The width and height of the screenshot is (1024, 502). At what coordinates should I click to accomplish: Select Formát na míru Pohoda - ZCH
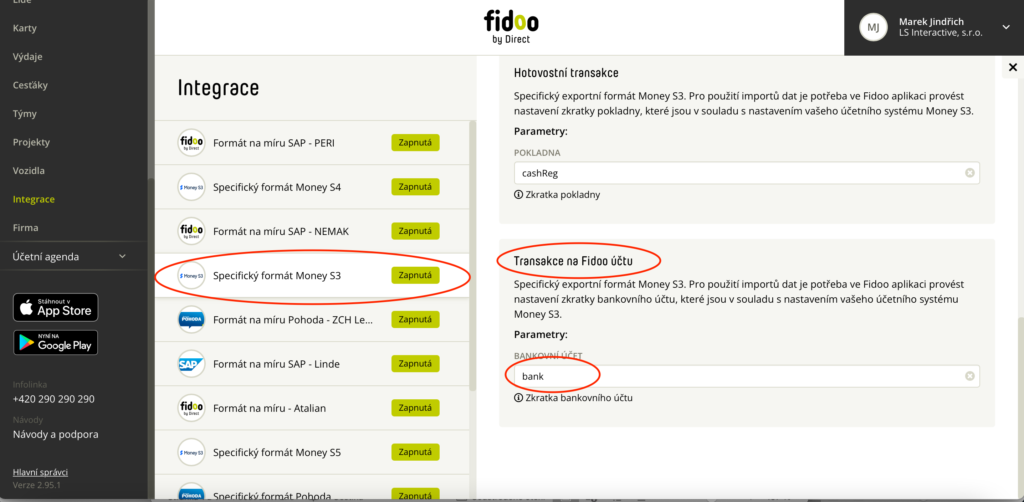tap(293, 319)
